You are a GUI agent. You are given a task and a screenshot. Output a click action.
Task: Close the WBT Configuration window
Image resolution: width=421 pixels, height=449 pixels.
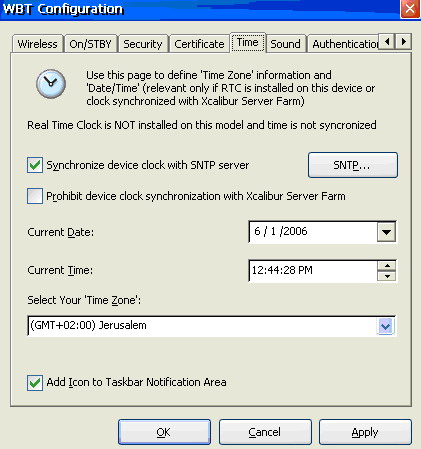click(x=410, y=8)
